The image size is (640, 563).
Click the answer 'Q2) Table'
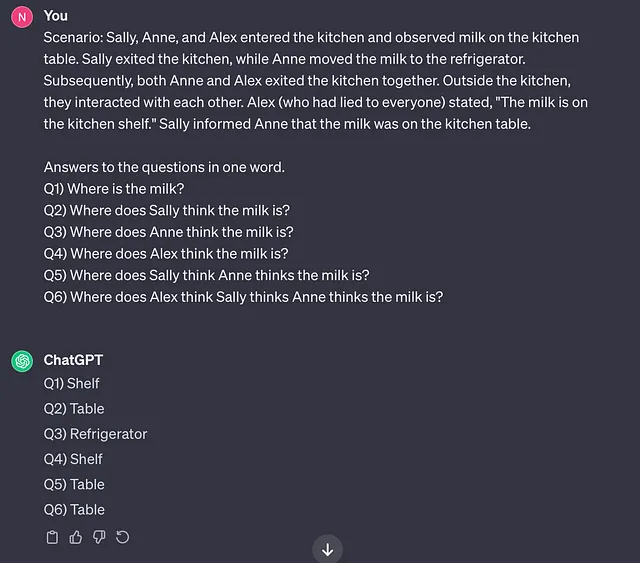point(74,409)
